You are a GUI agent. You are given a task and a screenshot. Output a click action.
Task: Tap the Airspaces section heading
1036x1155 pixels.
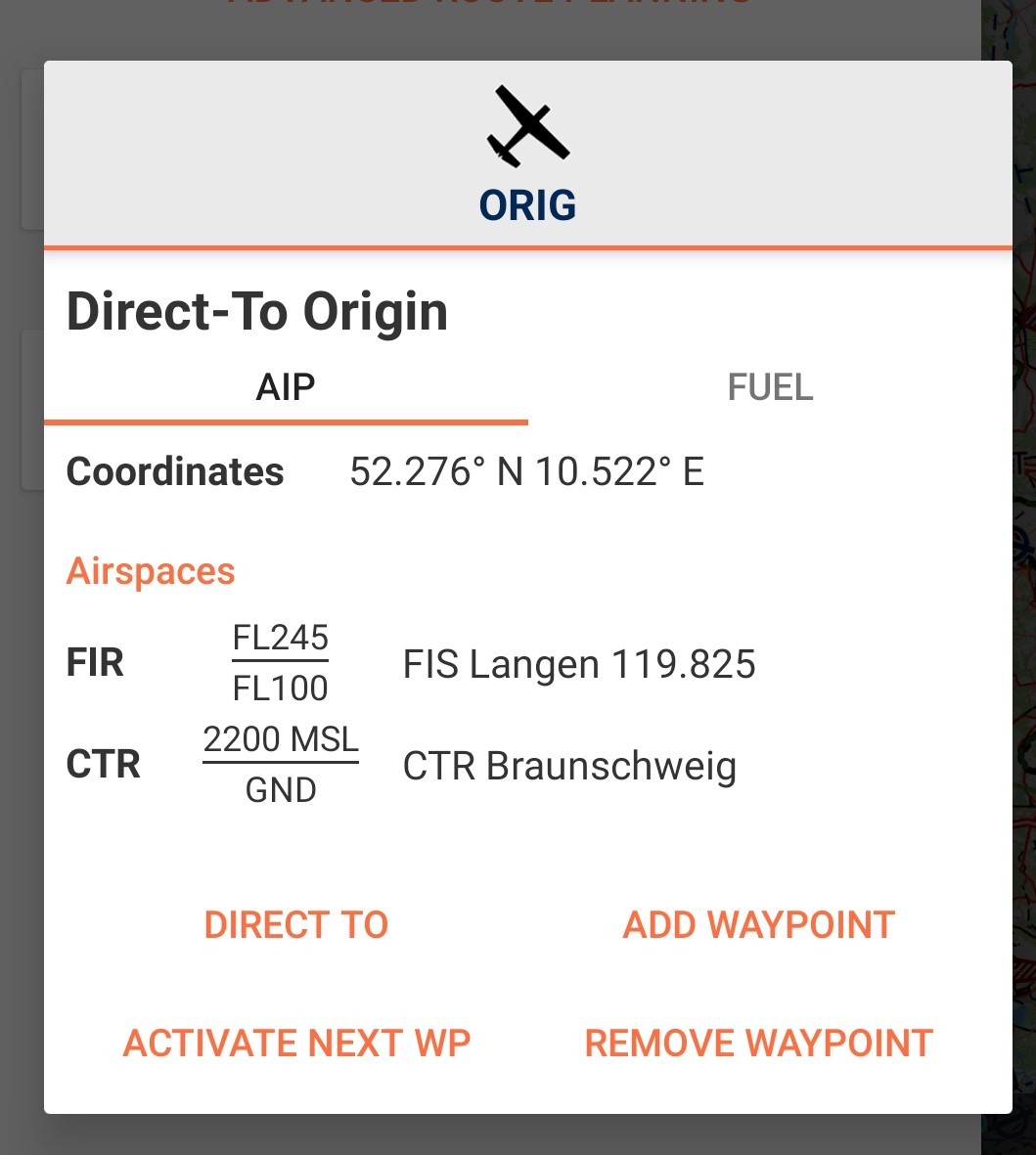click(x=151, y=571)
